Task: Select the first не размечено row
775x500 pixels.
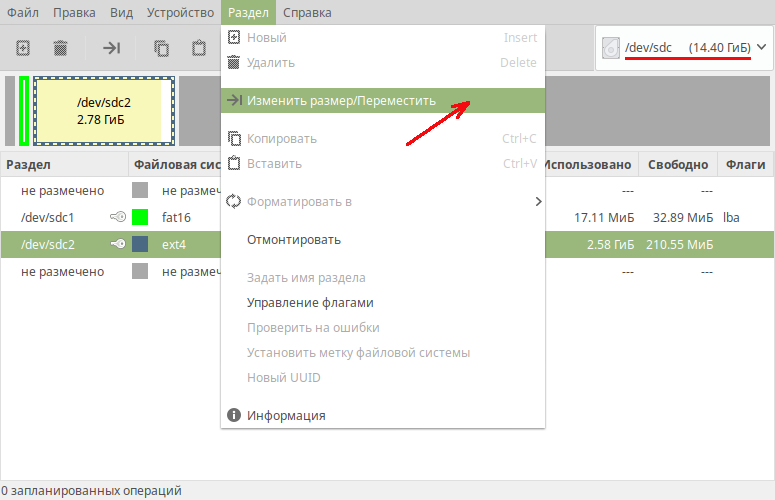Action: (x=388, y=190)
